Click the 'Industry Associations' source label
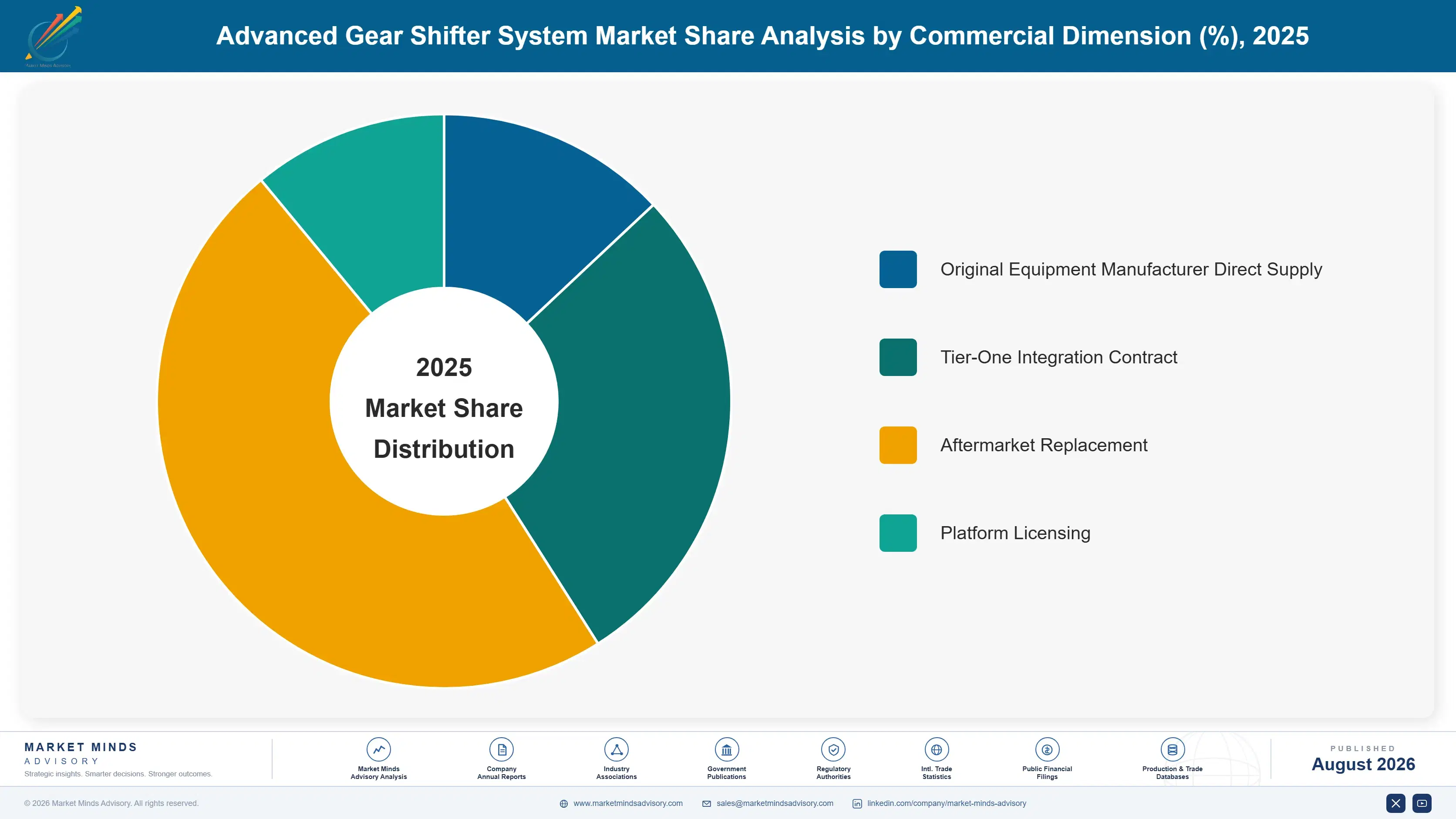This screenshot has height=819, width=1456. (x=616, y=773)
